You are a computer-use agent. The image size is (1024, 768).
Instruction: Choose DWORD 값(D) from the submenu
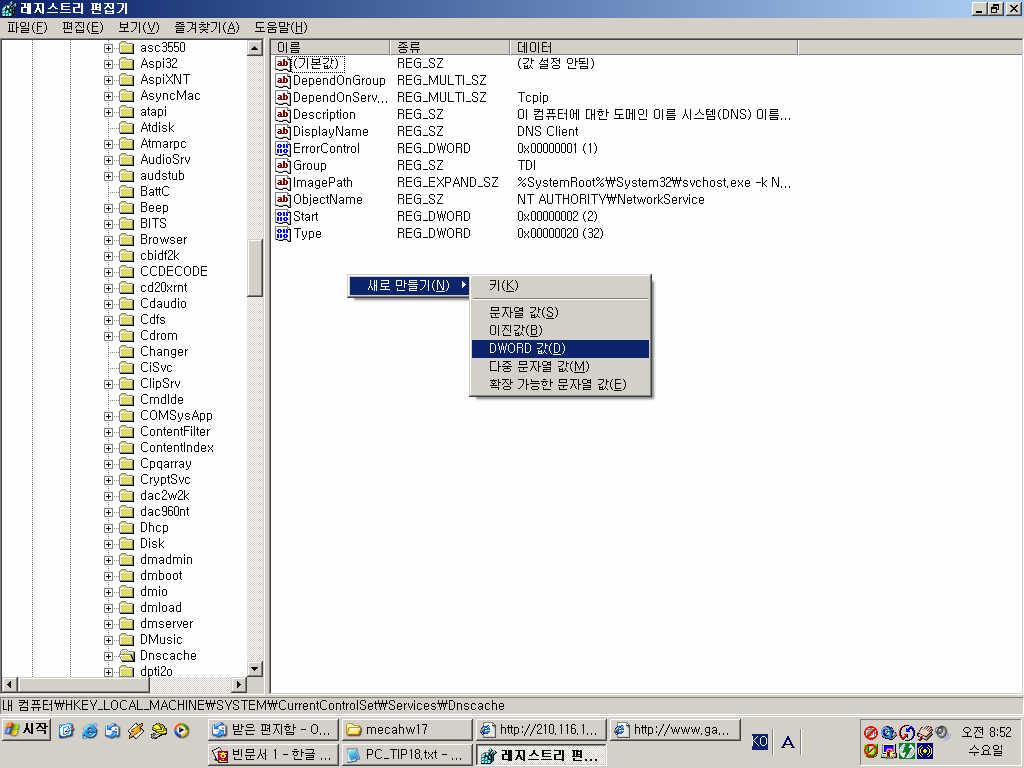coord(526,348)
